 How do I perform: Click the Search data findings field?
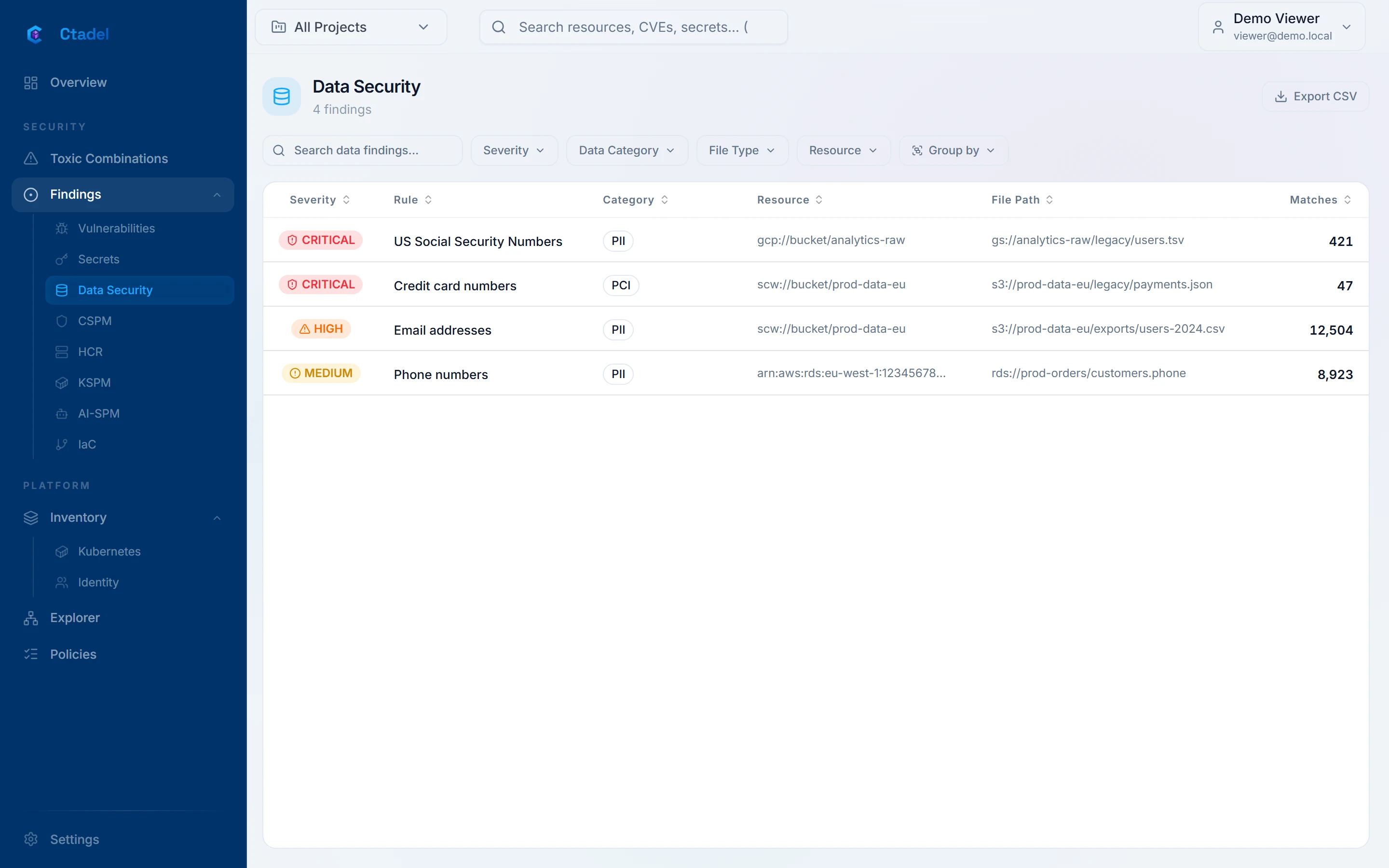point(363,150)
